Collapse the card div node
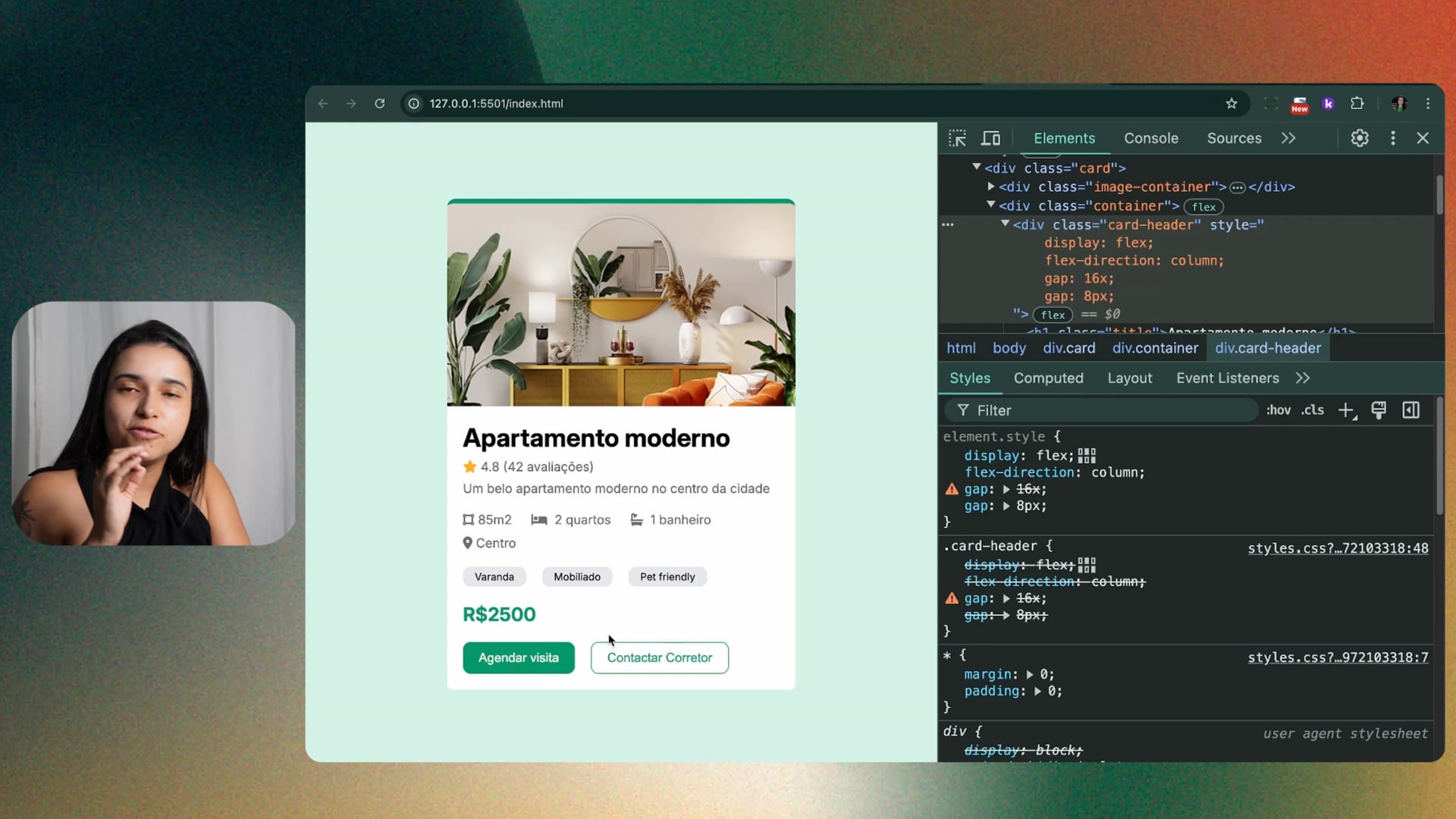Viewport: 1456px width, 819px height. [x=977, y=168]
